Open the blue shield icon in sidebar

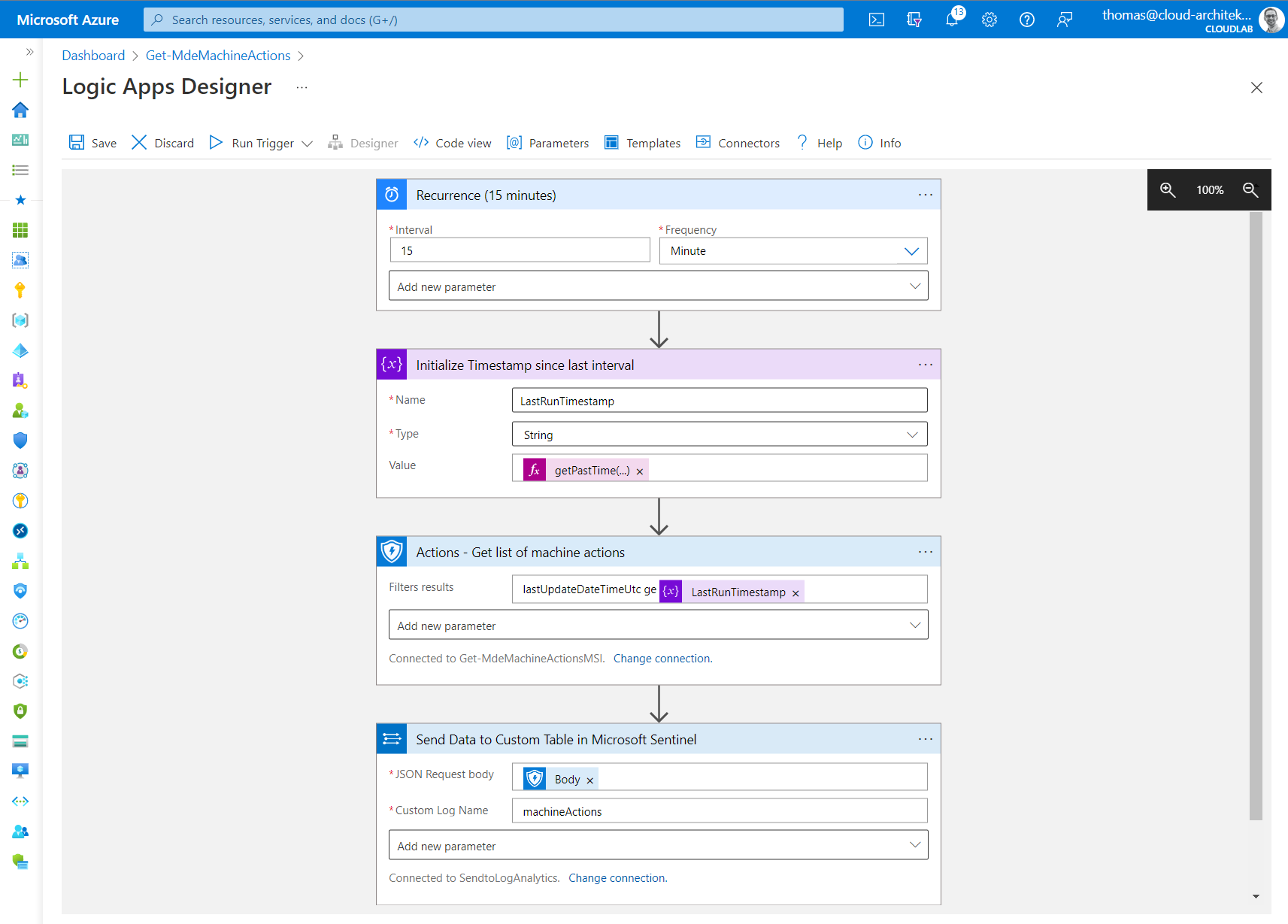tap(20, 441)
